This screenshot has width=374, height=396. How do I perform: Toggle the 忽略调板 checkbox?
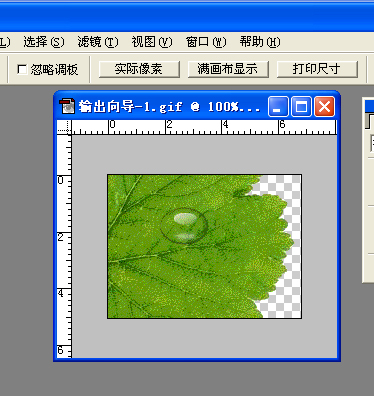point(22,69)
